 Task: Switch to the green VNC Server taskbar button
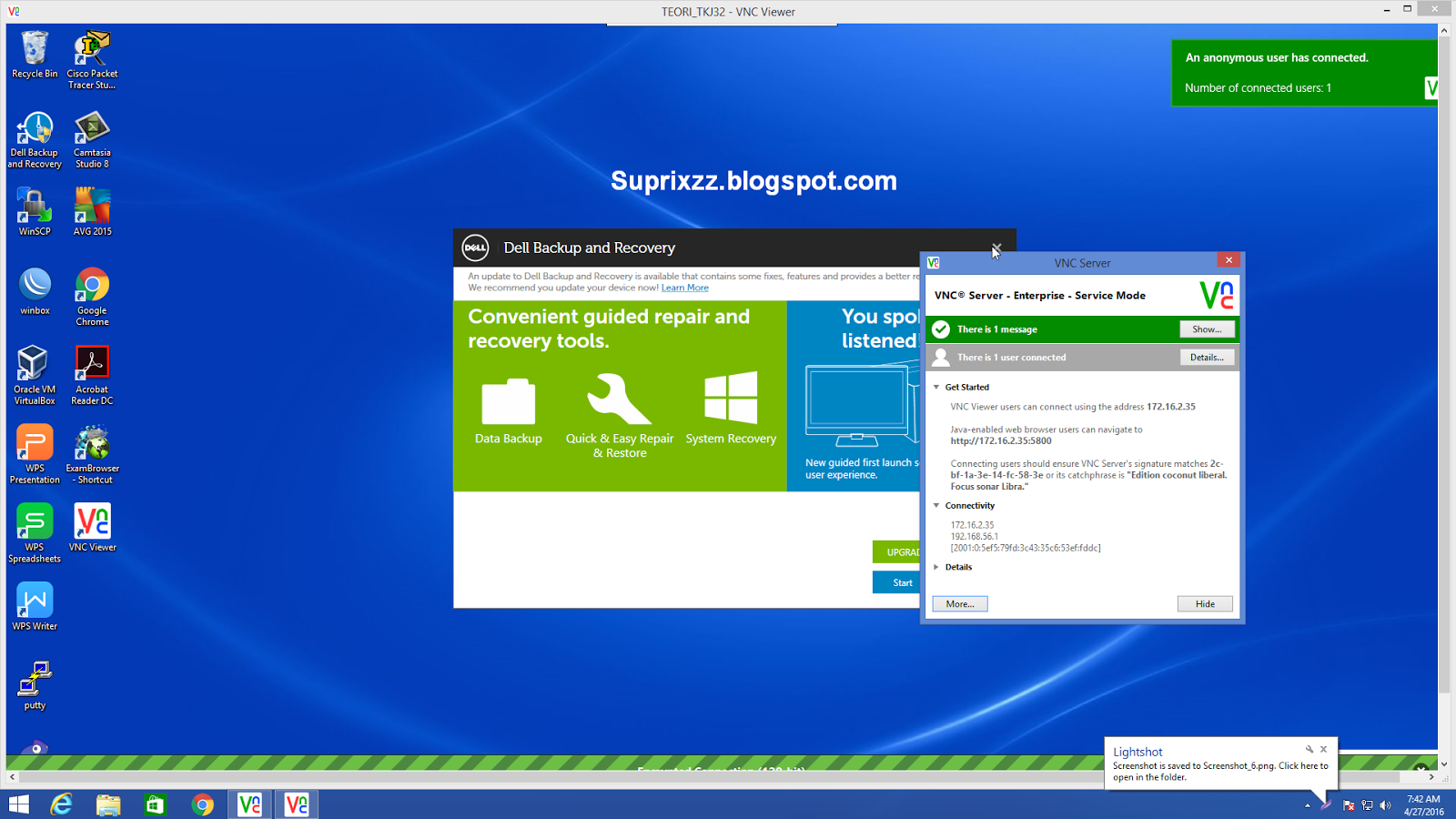coord(249,804)
